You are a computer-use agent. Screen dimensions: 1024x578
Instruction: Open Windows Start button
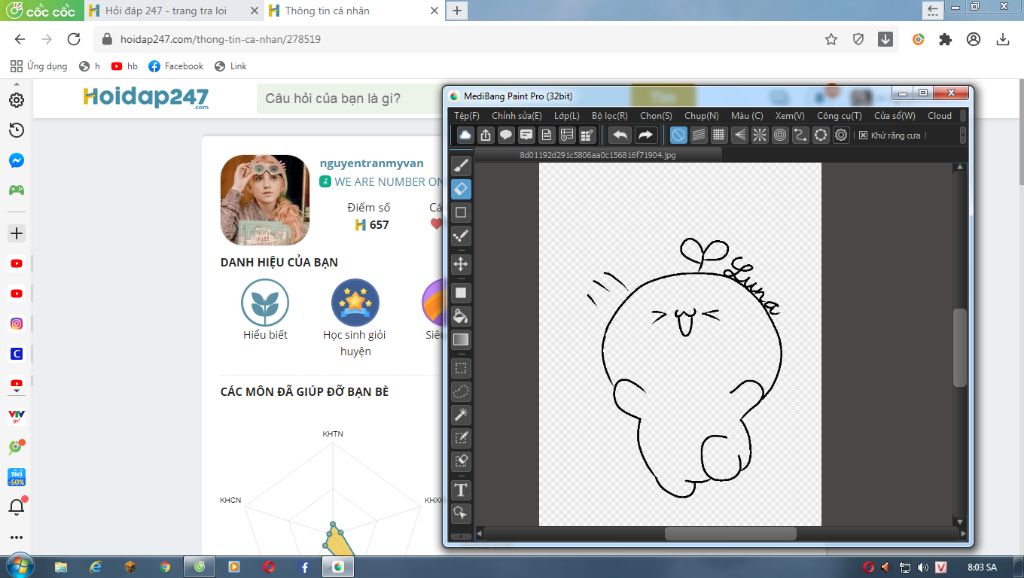(x=20, y=566)
